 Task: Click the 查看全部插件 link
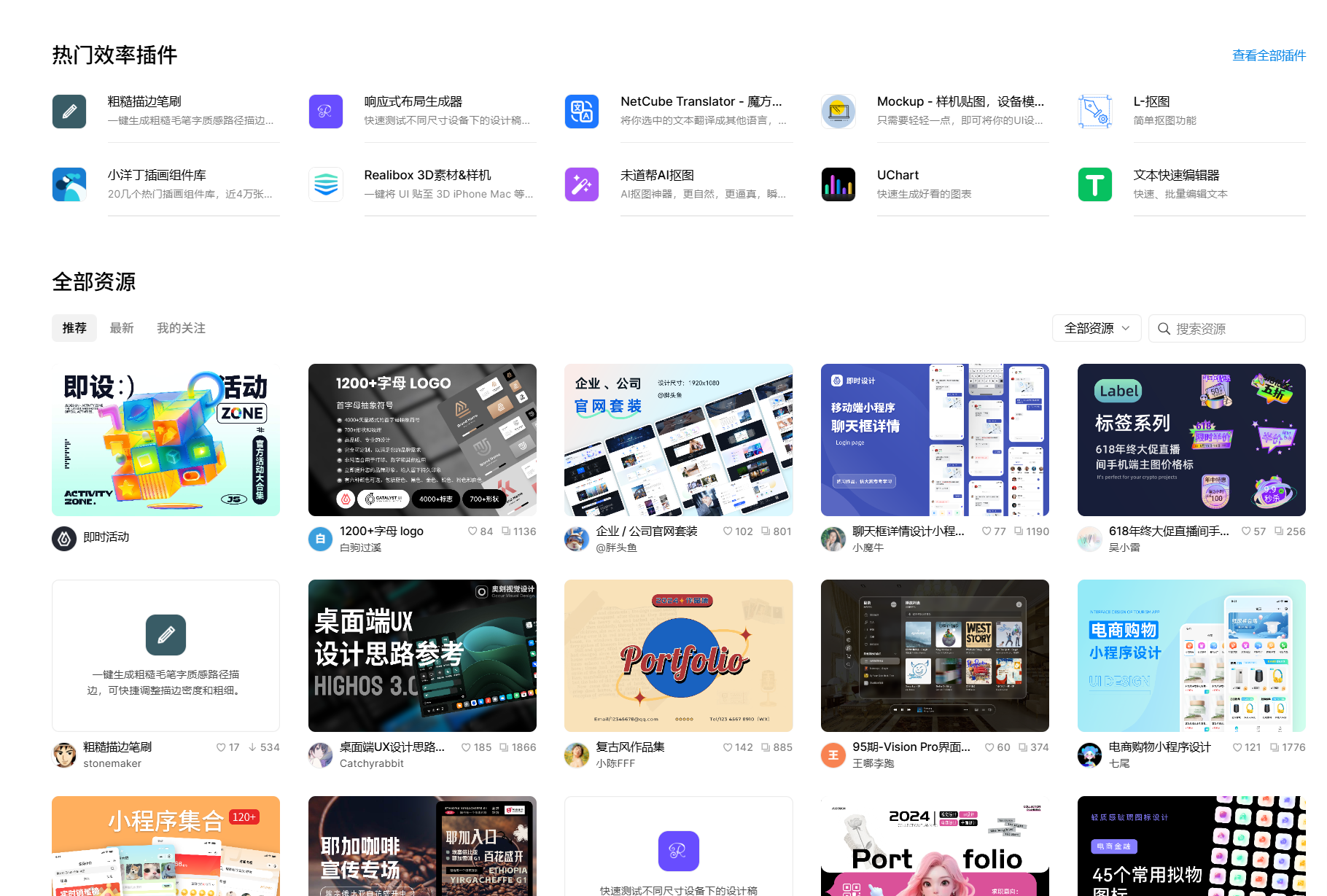[1269, 55]
